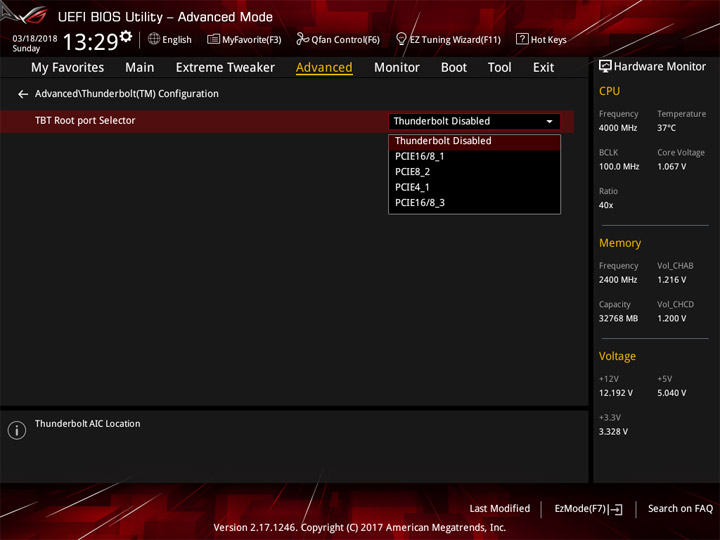The width and height of the screenshot is (720, 540).
Task: Choose PCIE16/8_3 from the list
Action: pos(474,203)
